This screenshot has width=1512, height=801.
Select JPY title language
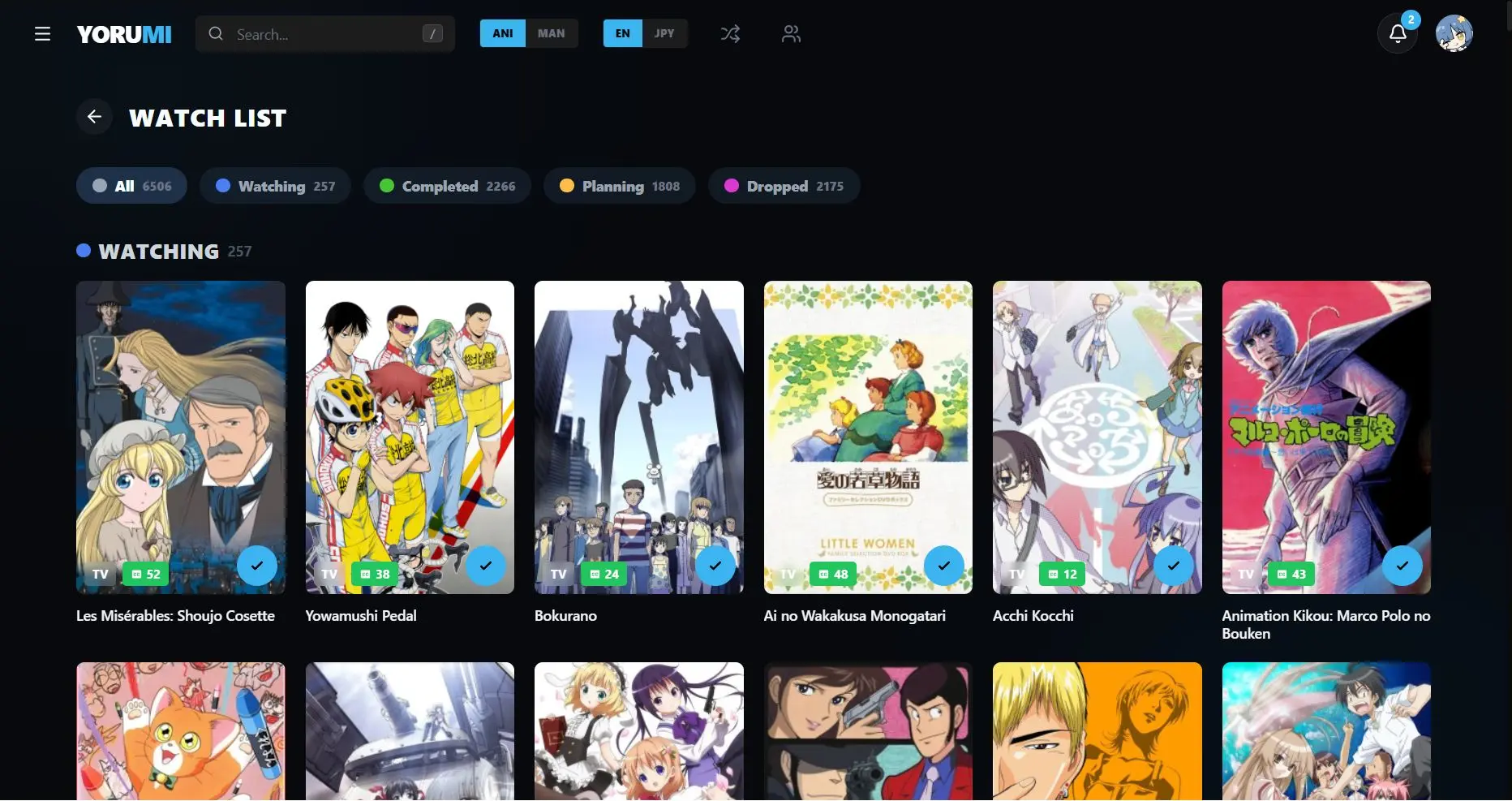(x=665, y=33)
